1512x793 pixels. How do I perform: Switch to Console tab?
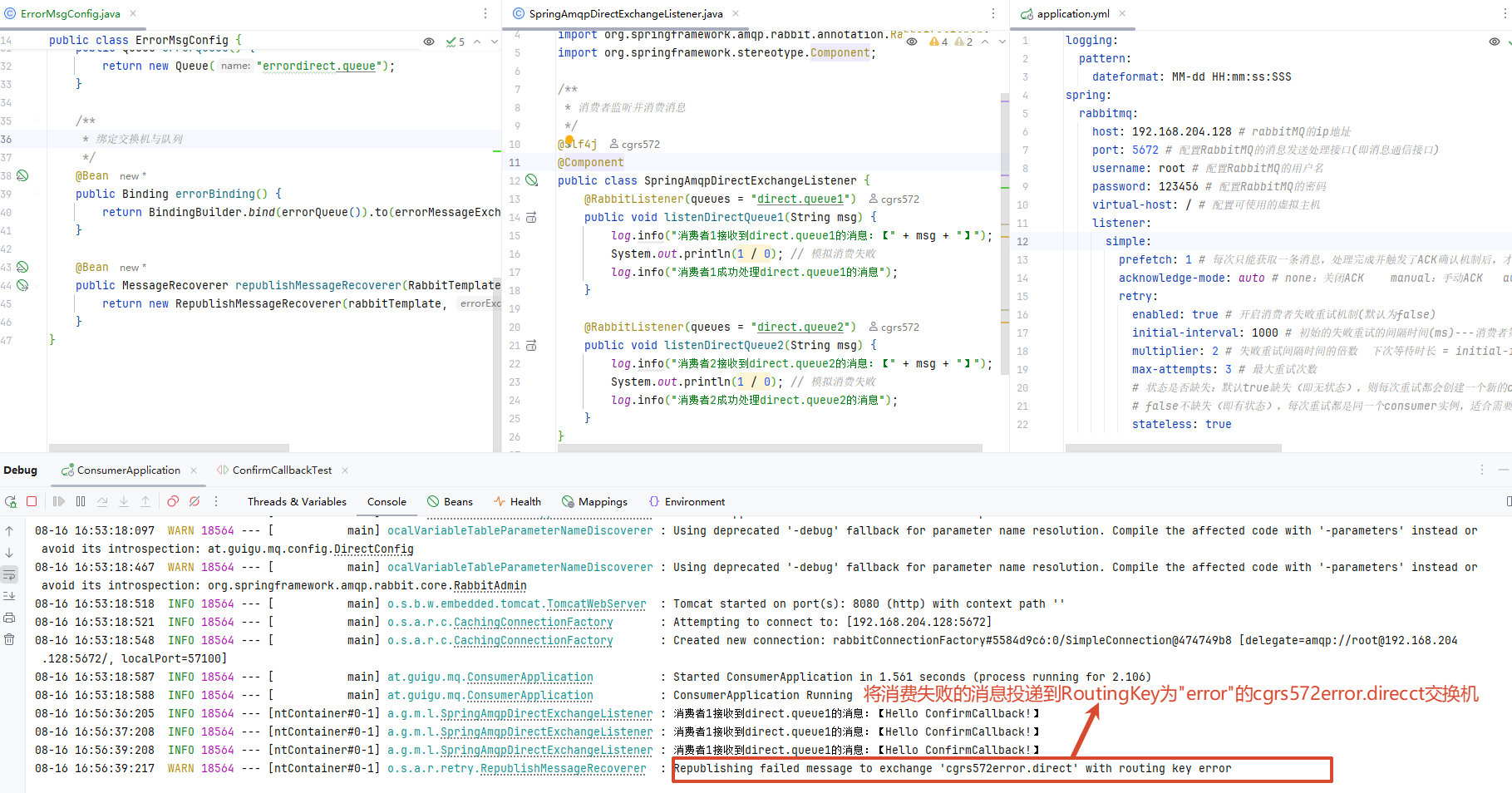(387, 501)
